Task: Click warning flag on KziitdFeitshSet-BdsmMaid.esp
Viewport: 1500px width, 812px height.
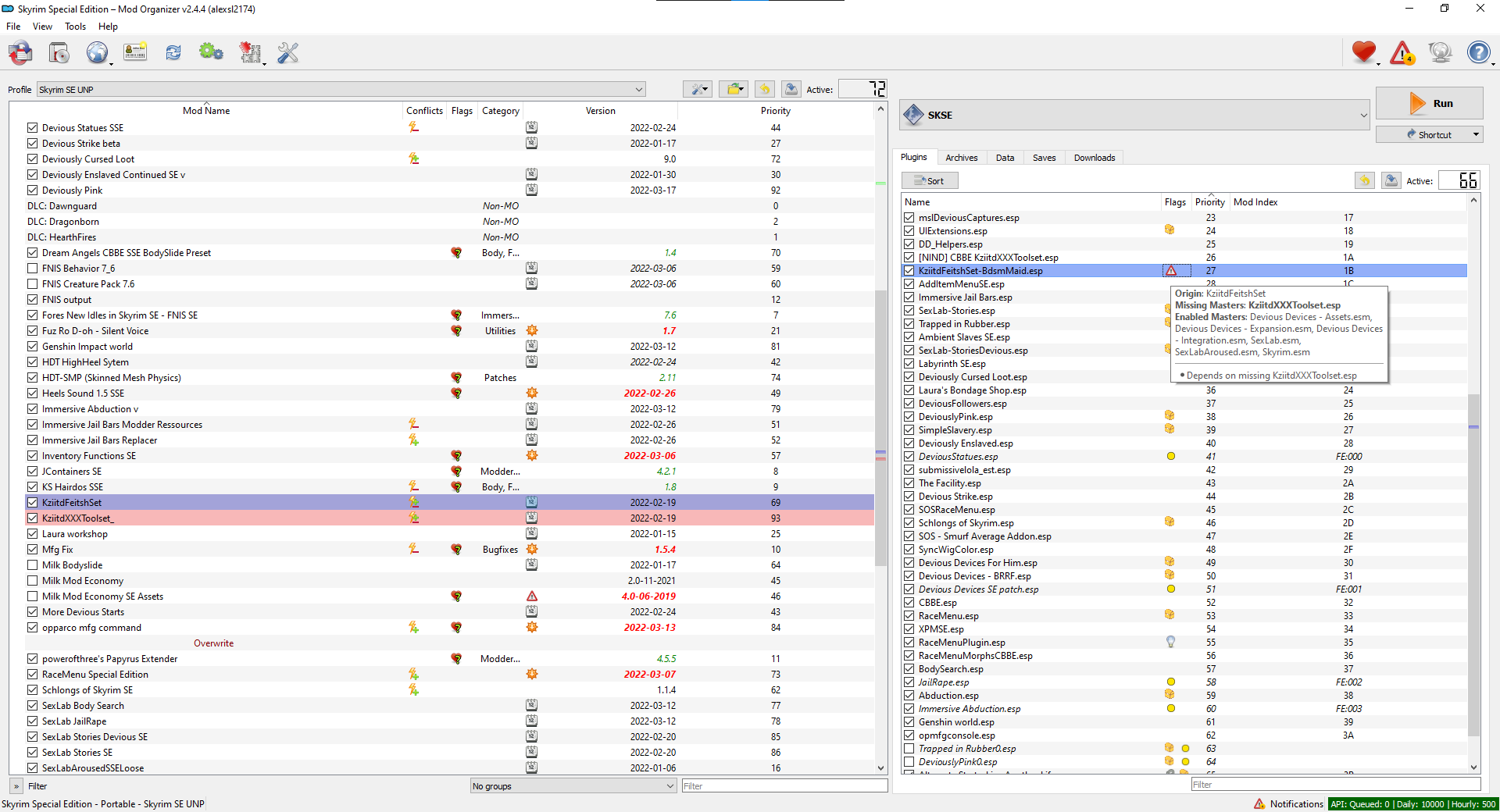Action: pos(1171,271)
